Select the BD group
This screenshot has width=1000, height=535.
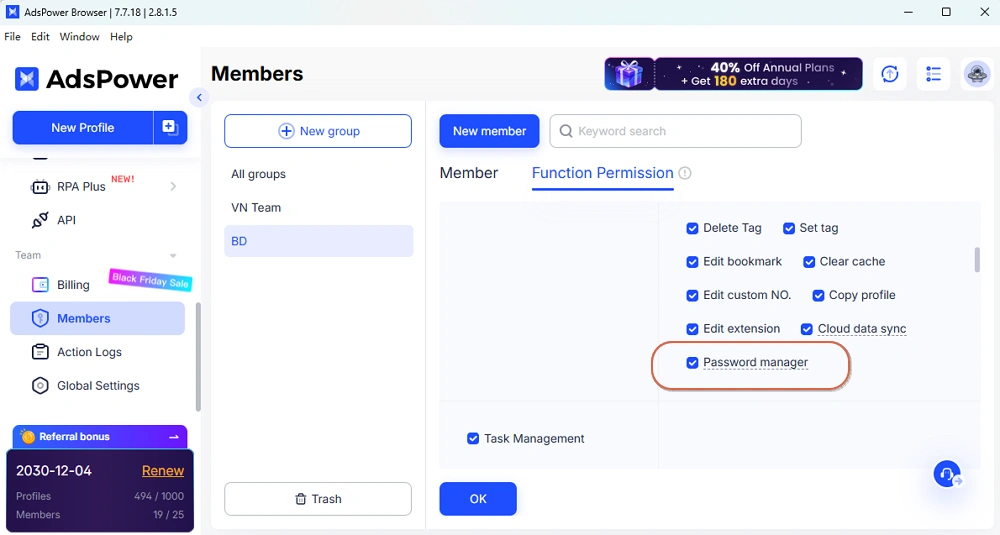pos(318,241)
